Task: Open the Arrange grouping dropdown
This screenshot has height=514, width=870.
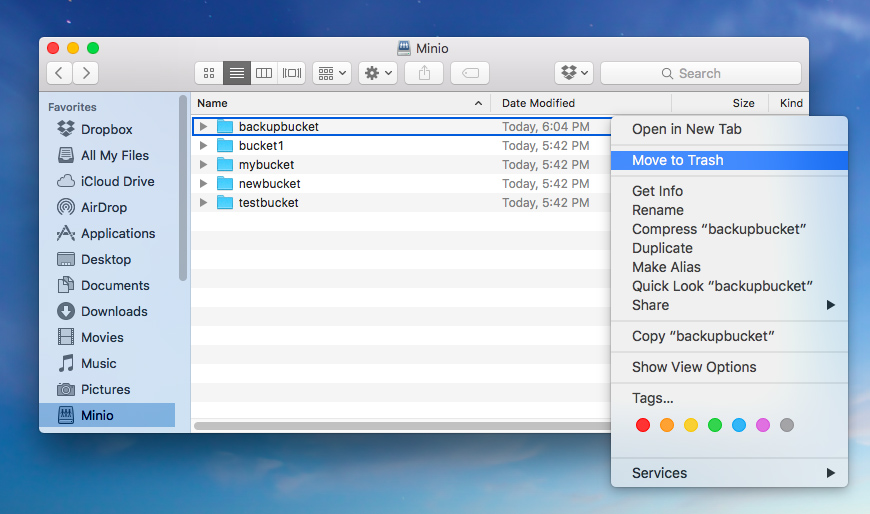Action: click(x=331, y=73)
